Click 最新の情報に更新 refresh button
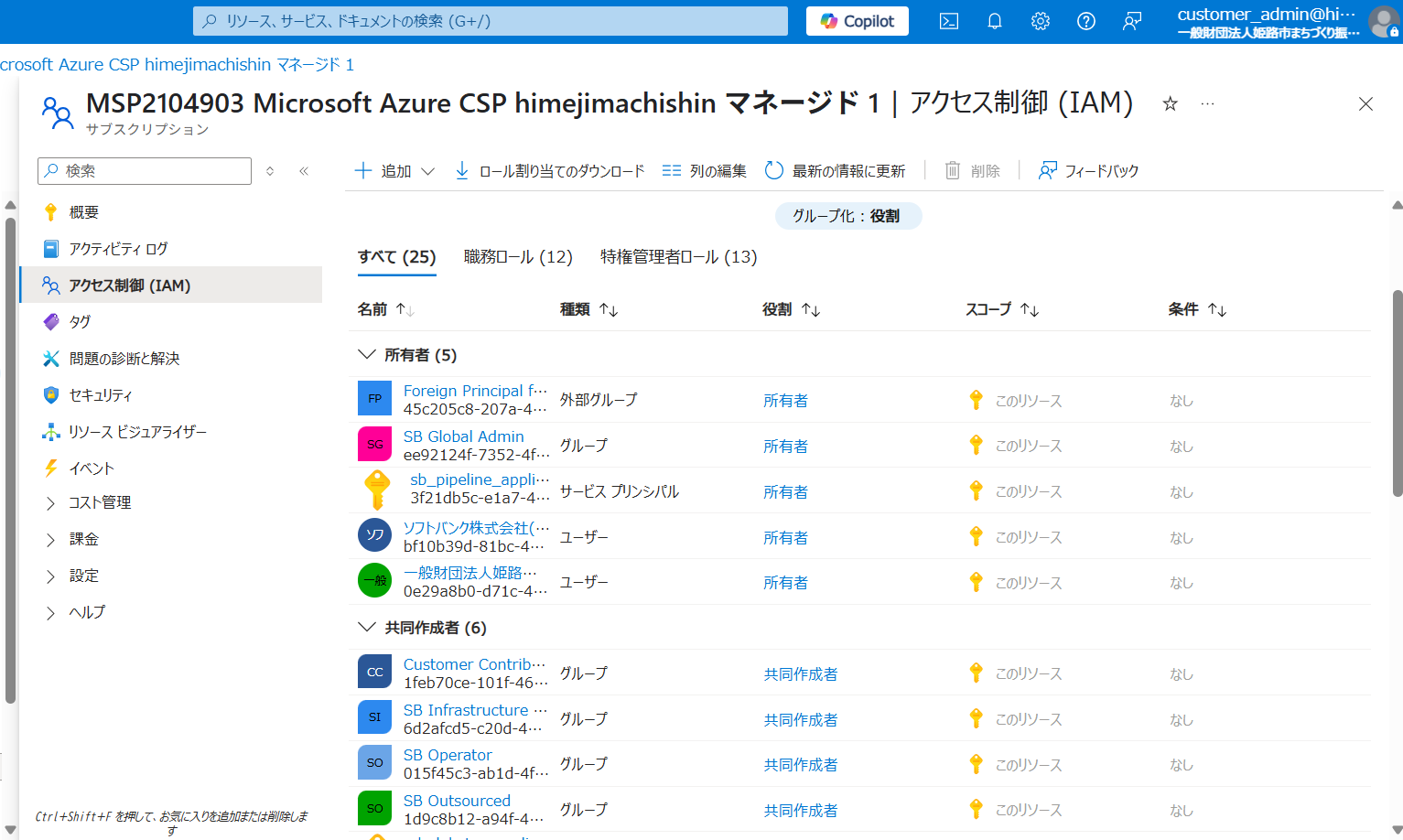Viewport: 1403px width, 840px height. coord(835,171)
